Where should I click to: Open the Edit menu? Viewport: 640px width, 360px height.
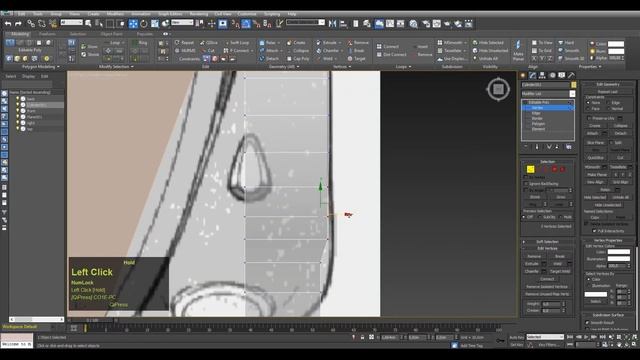pos(21,14)
